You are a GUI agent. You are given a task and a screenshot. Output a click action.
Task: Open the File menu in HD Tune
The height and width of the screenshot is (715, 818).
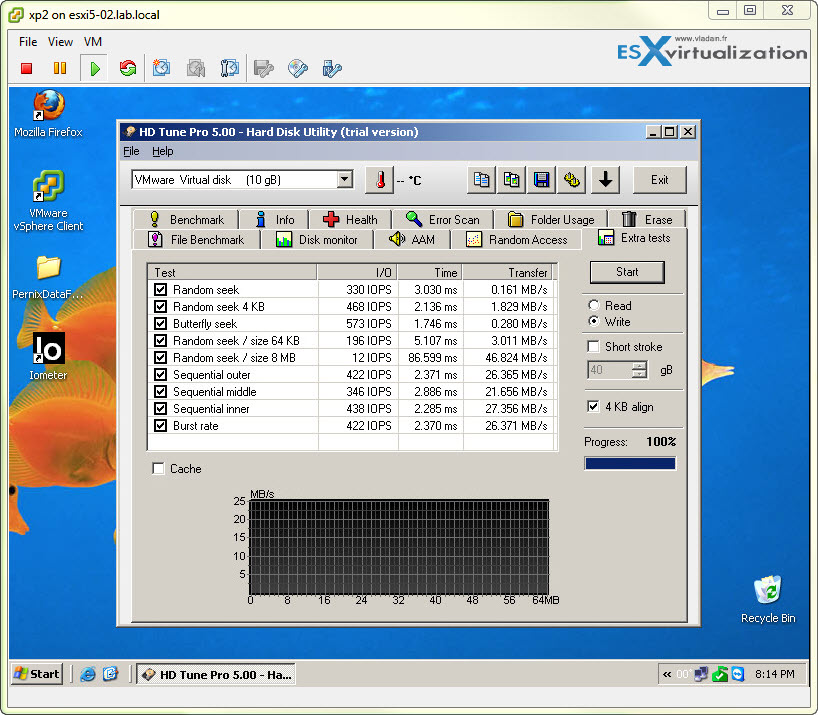pos(131,151)
